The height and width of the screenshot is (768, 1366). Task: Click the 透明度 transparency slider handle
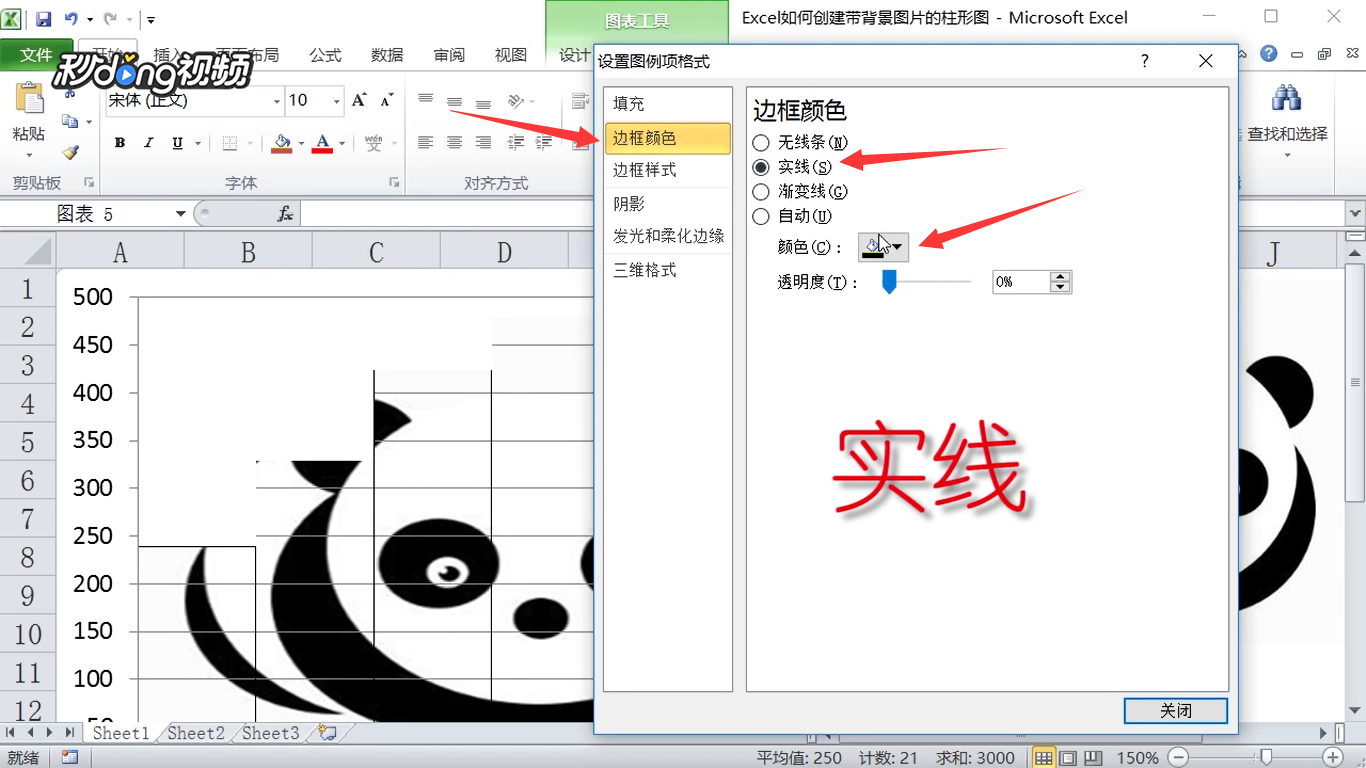(x=889, y=283)
